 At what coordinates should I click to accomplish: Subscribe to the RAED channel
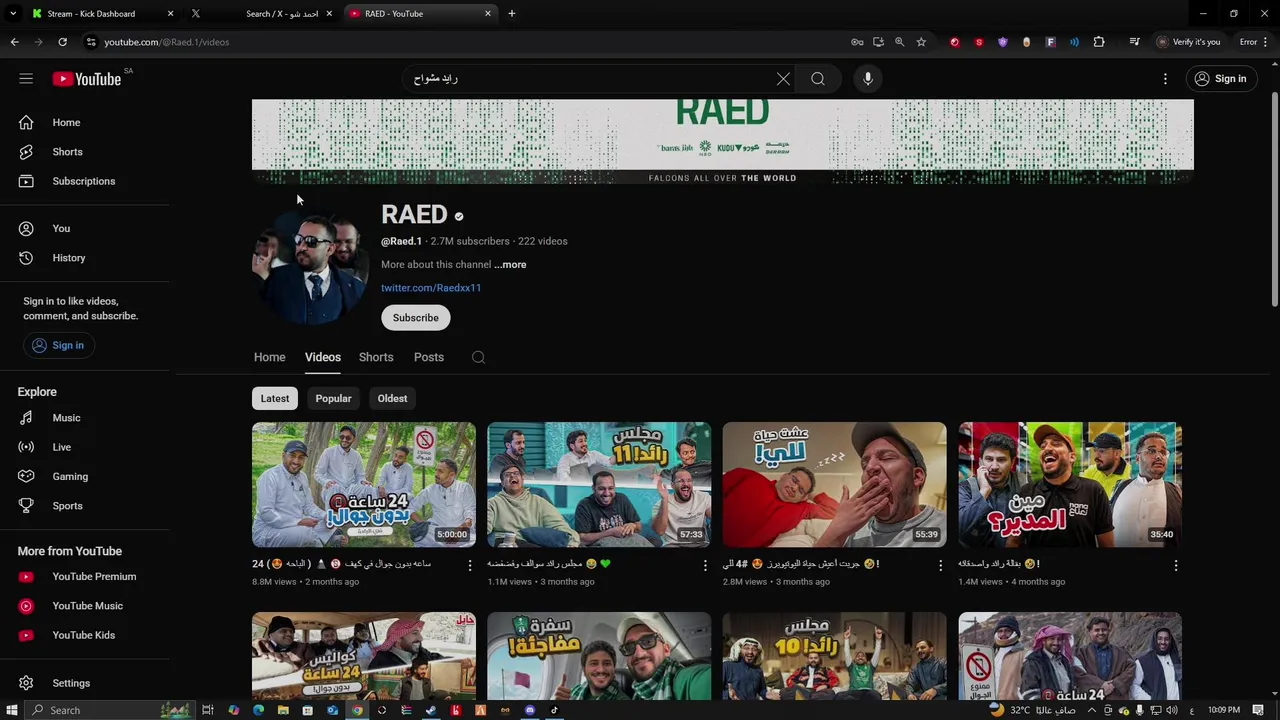point(415,318)
